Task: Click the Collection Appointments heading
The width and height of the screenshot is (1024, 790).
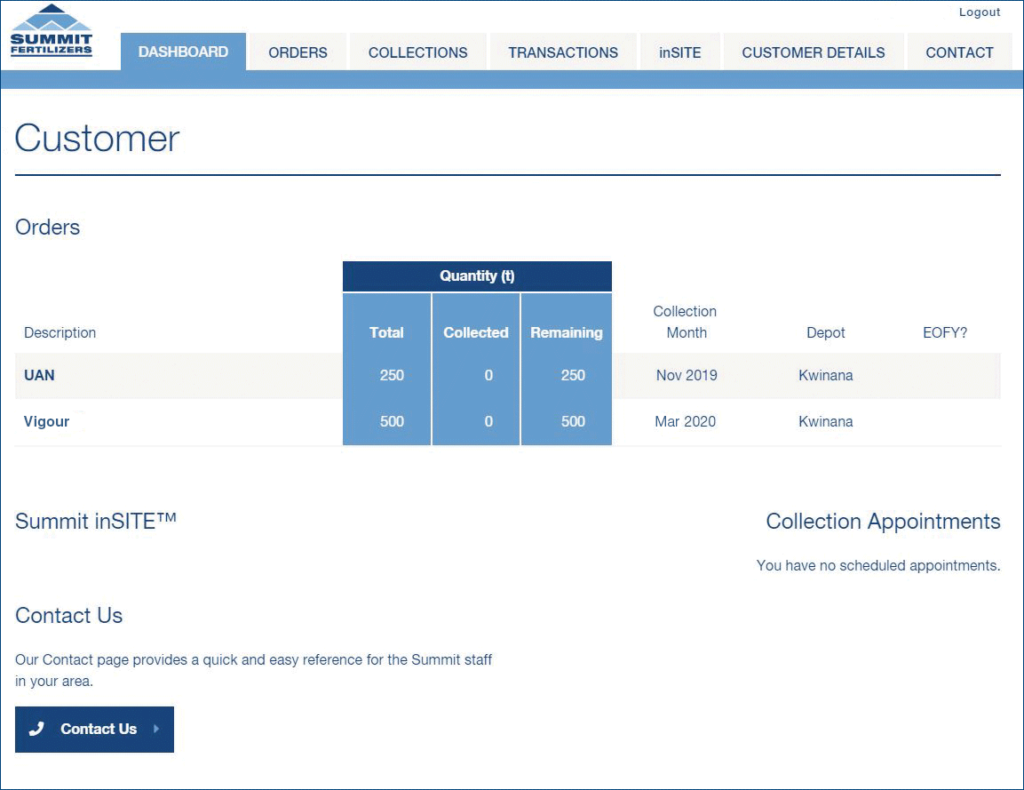Action: [x=882, y=522]
